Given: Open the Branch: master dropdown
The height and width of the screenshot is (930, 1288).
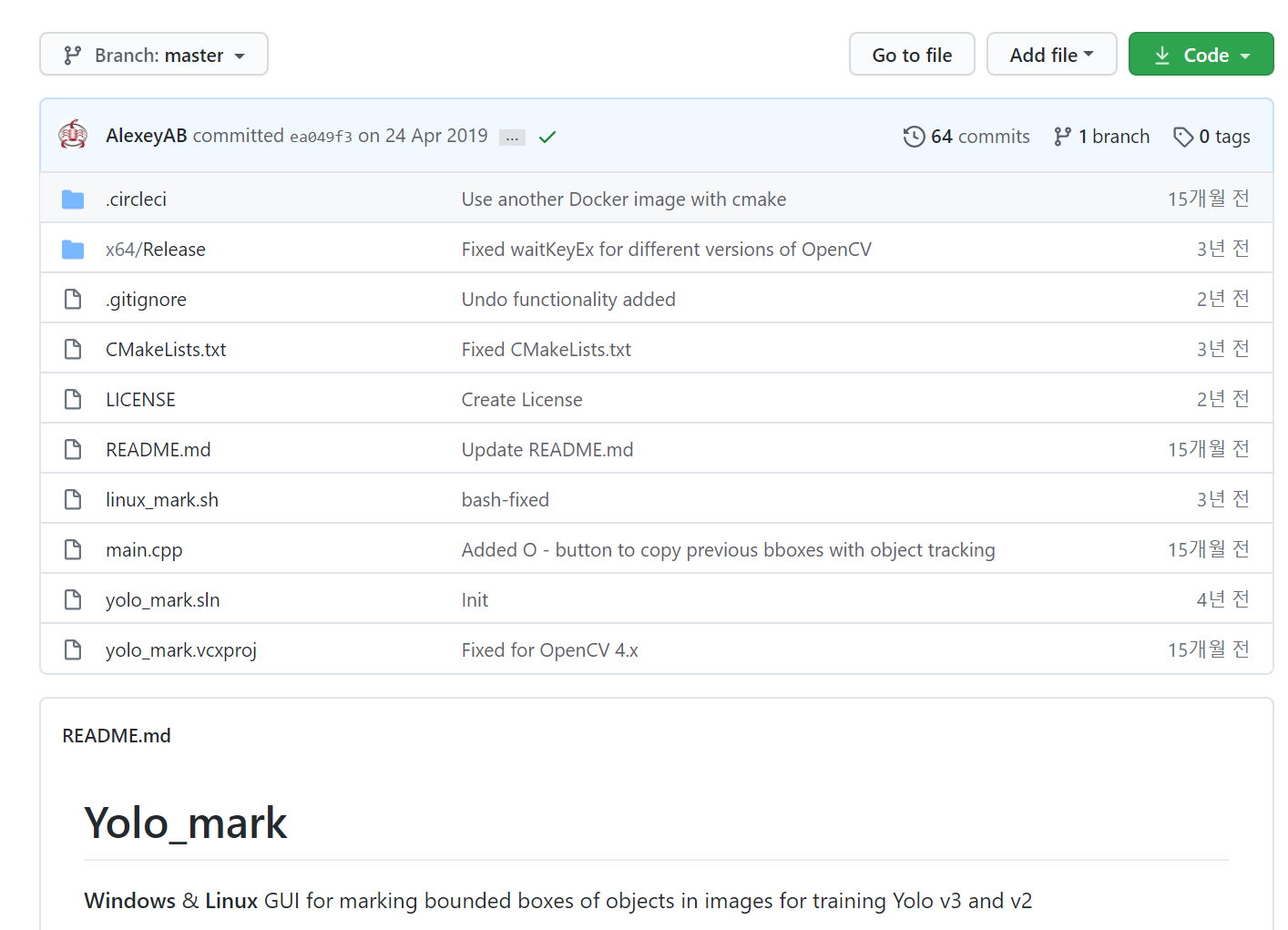Looking at the screenshot, I should pos(154,55).
